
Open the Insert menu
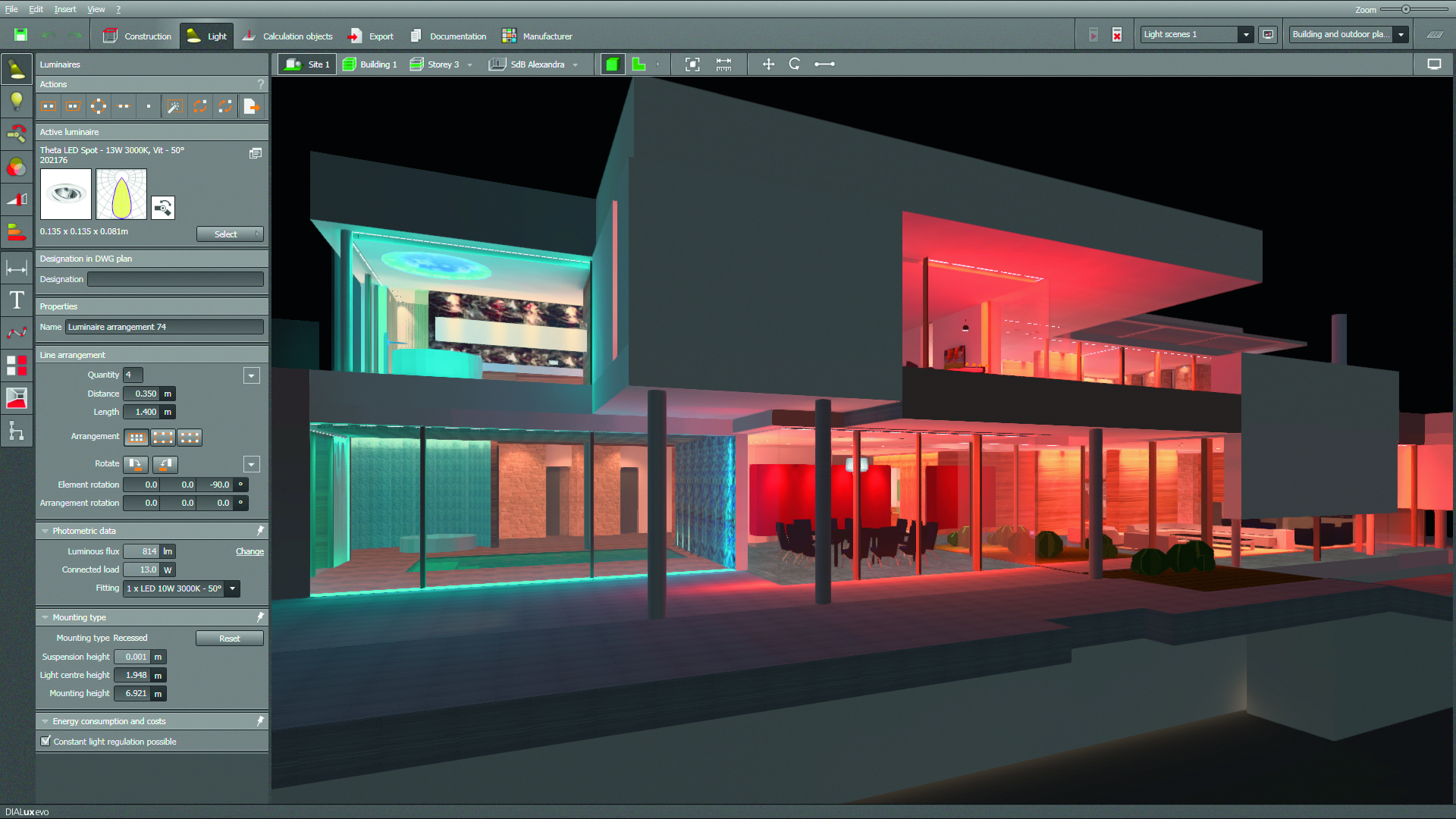[x=64, y=9]
